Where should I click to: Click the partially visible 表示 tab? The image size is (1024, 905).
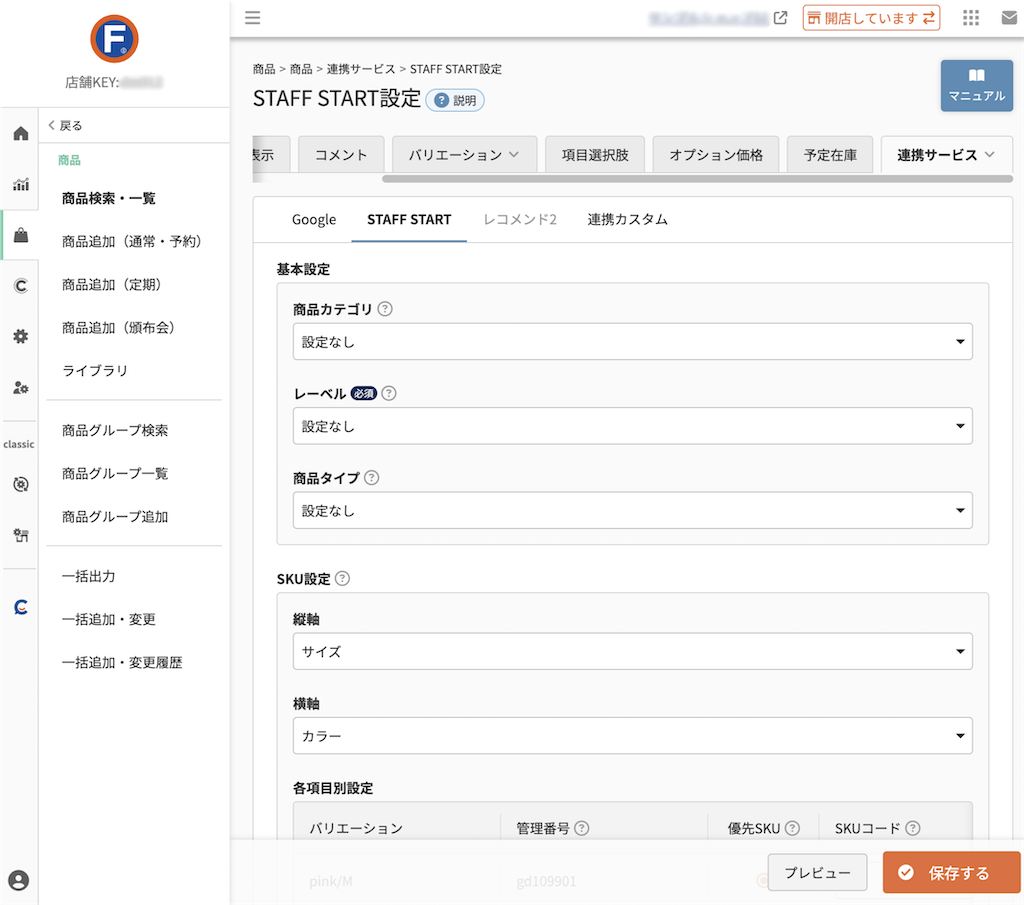(x=270, y=155)
